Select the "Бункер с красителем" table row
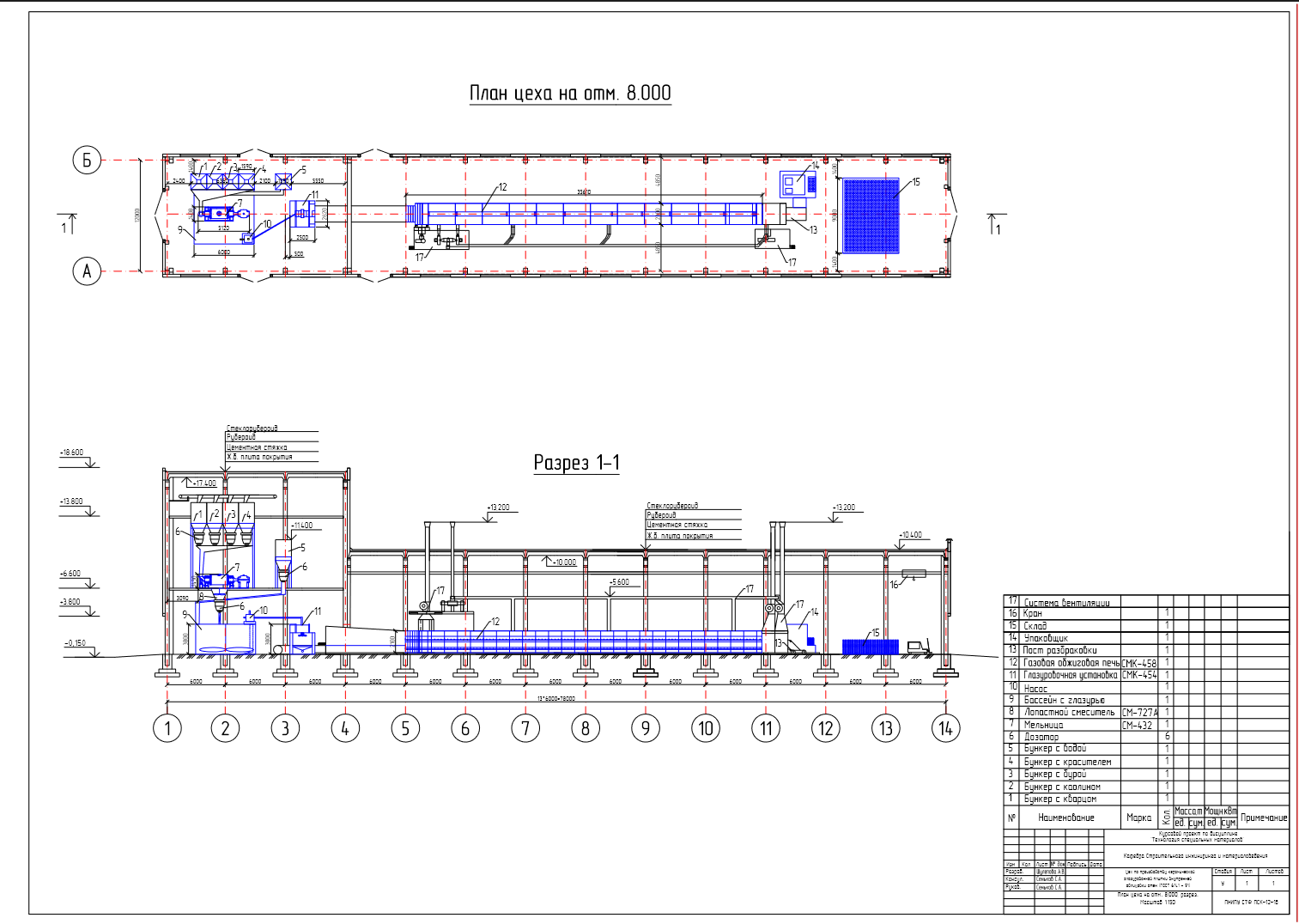Viewport: 1299px width, 924px height. [x=1146, y=762]
